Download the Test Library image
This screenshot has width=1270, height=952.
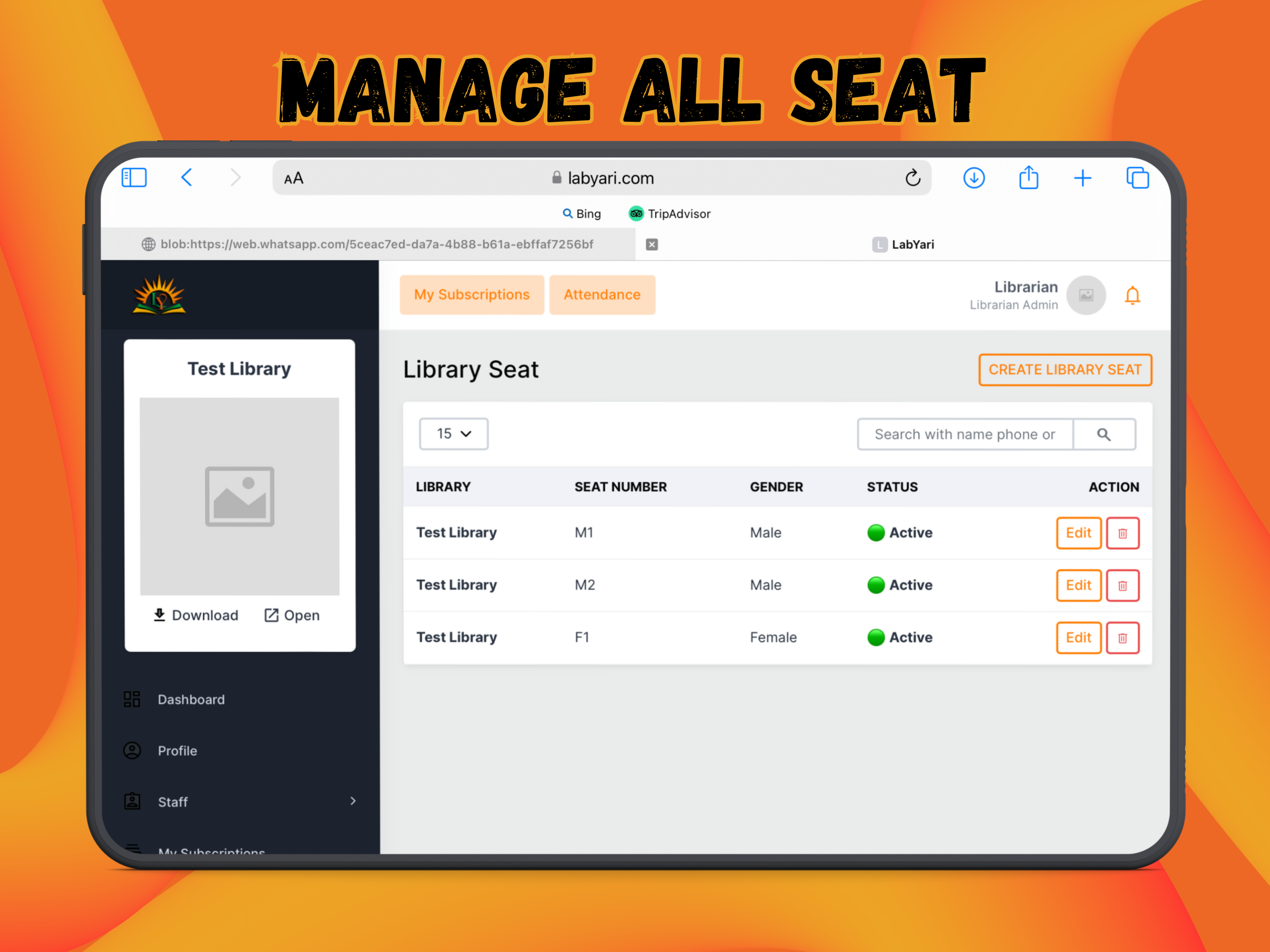[196, 615]
